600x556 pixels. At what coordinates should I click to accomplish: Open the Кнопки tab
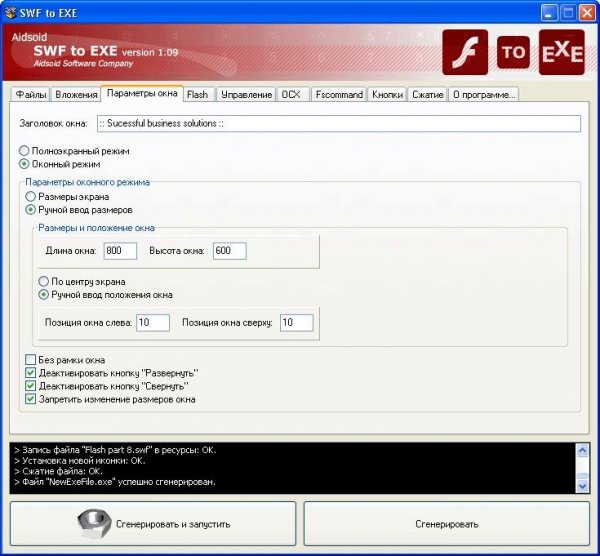click(387, 95)
